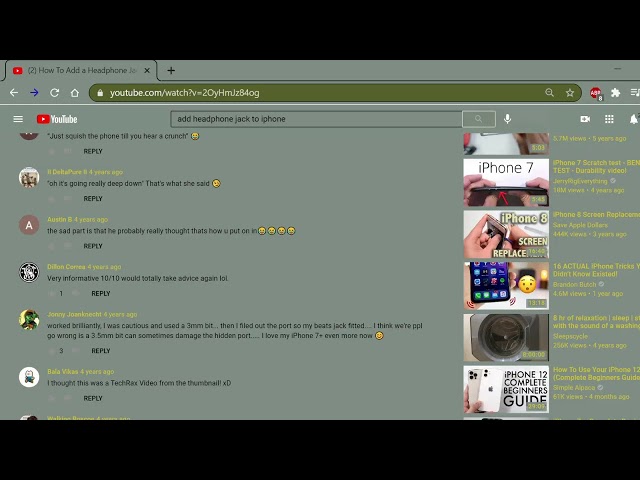This screenshot has height=480, width=640.
Task: Start voice search with the microphone icon
Action: [x=507, y=119]
